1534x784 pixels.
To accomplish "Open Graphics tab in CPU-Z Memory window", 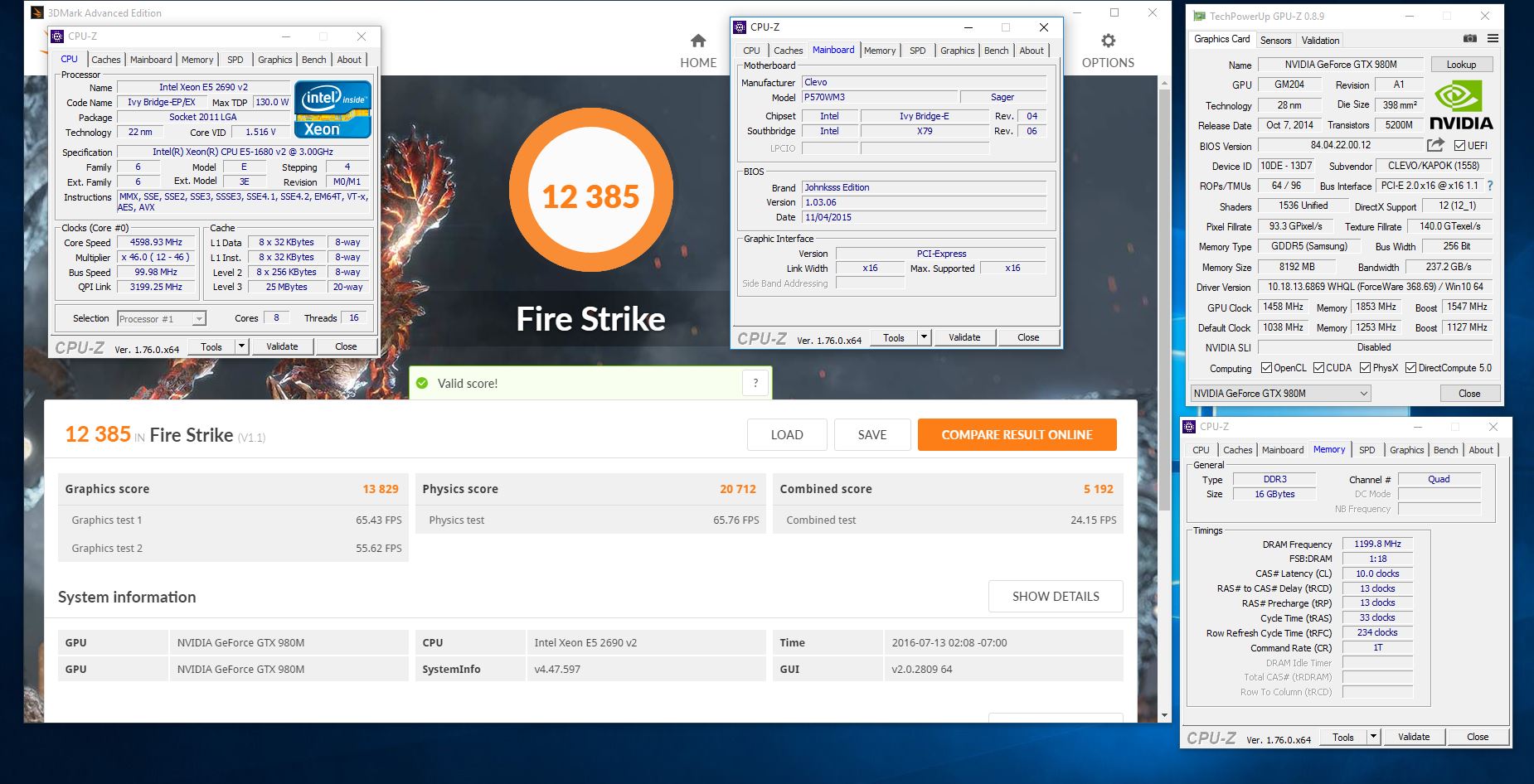I will click(1407, 450).
